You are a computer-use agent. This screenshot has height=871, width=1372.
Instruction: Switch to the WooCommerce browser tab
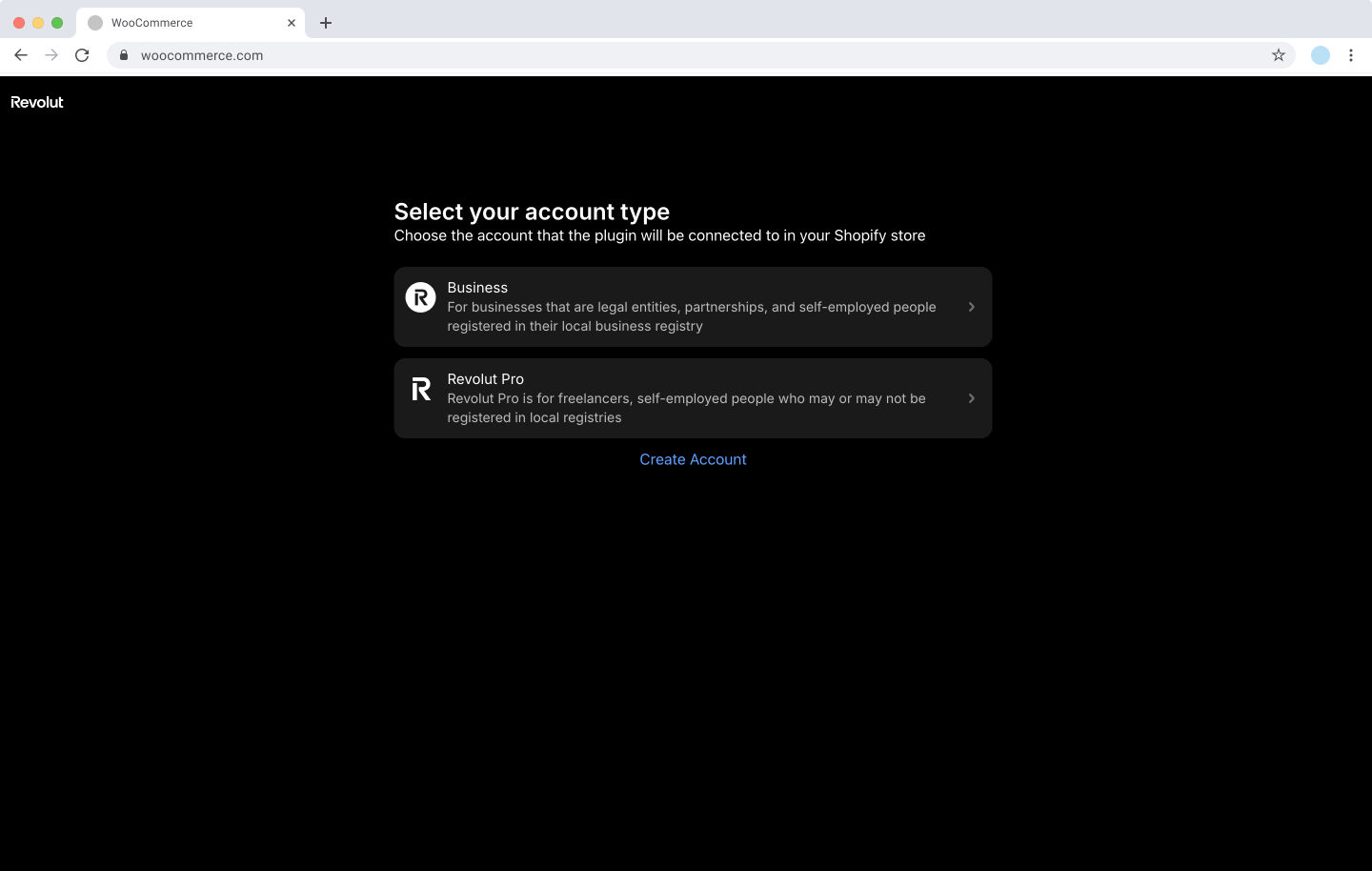click(x=191, y=23)
